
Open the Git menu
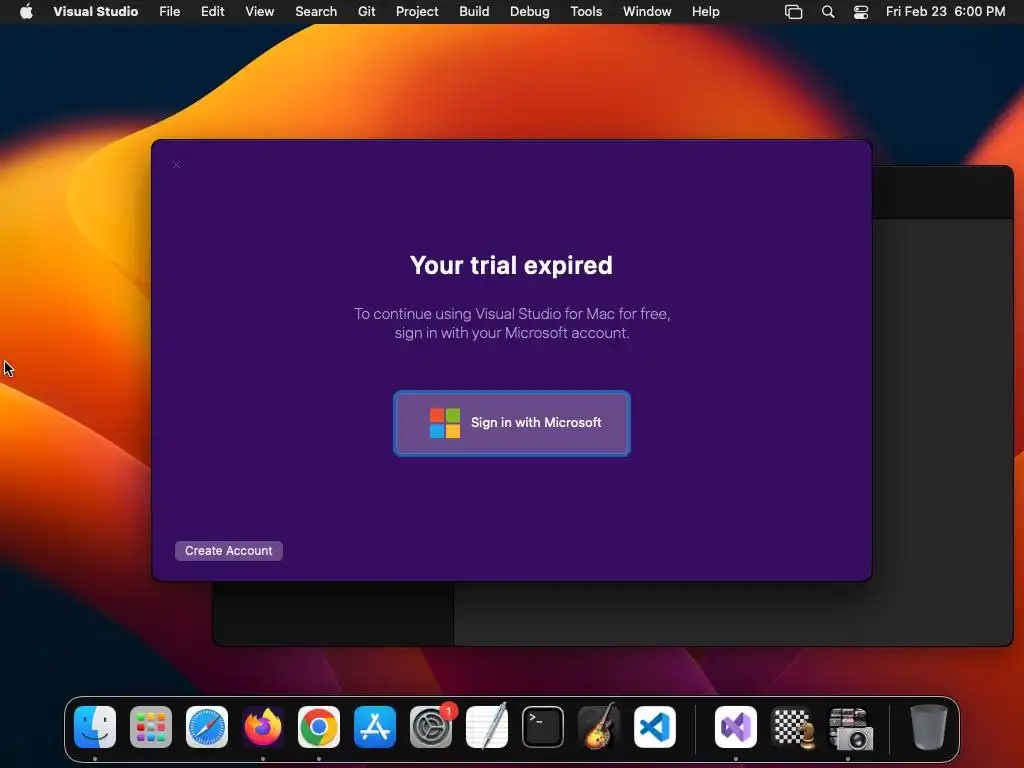pyautogui.click(x=366, y=11)
